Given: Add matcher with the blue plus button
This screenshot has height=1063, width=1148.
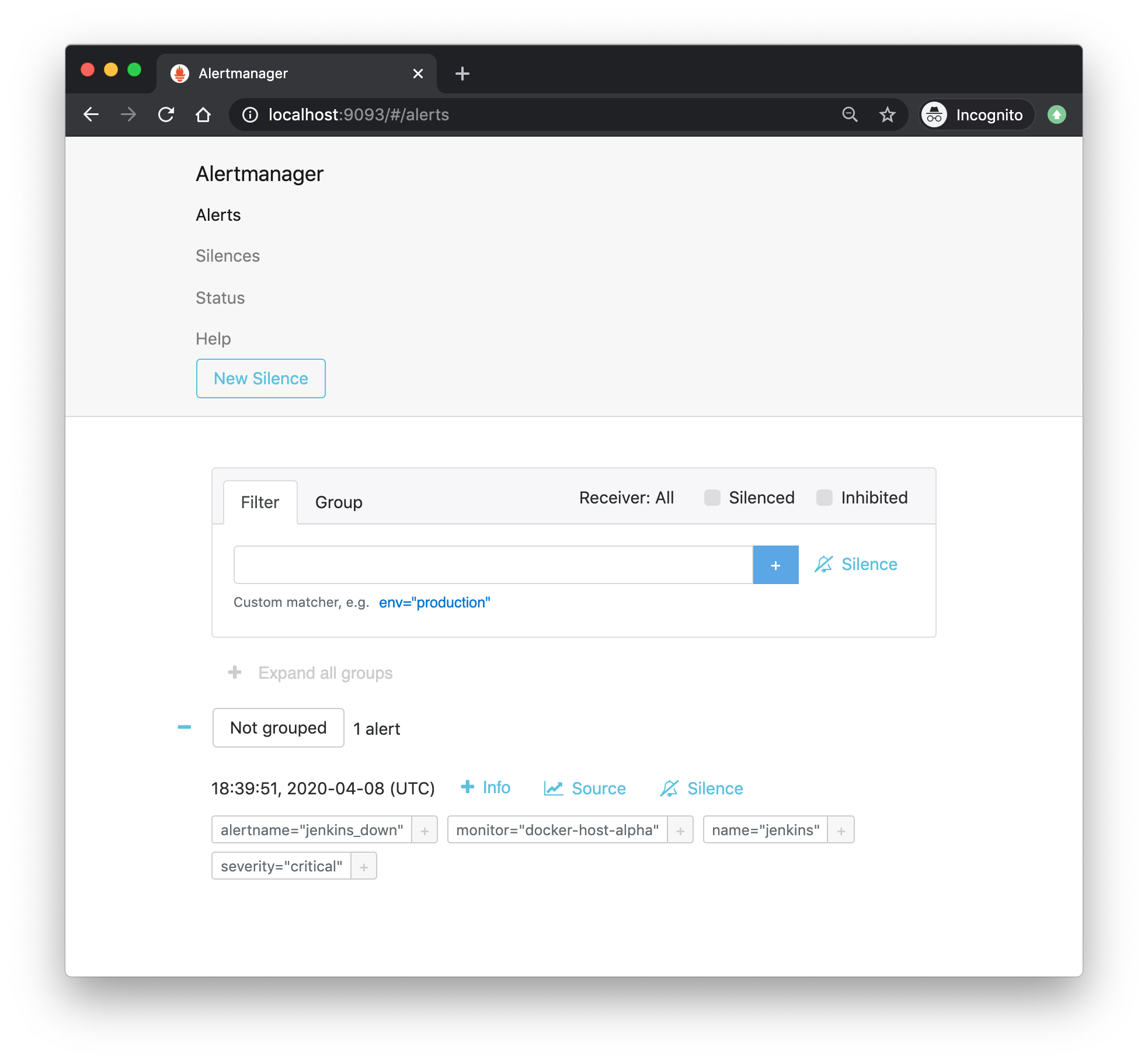Looking at the screenshot, I should [776, 565].
